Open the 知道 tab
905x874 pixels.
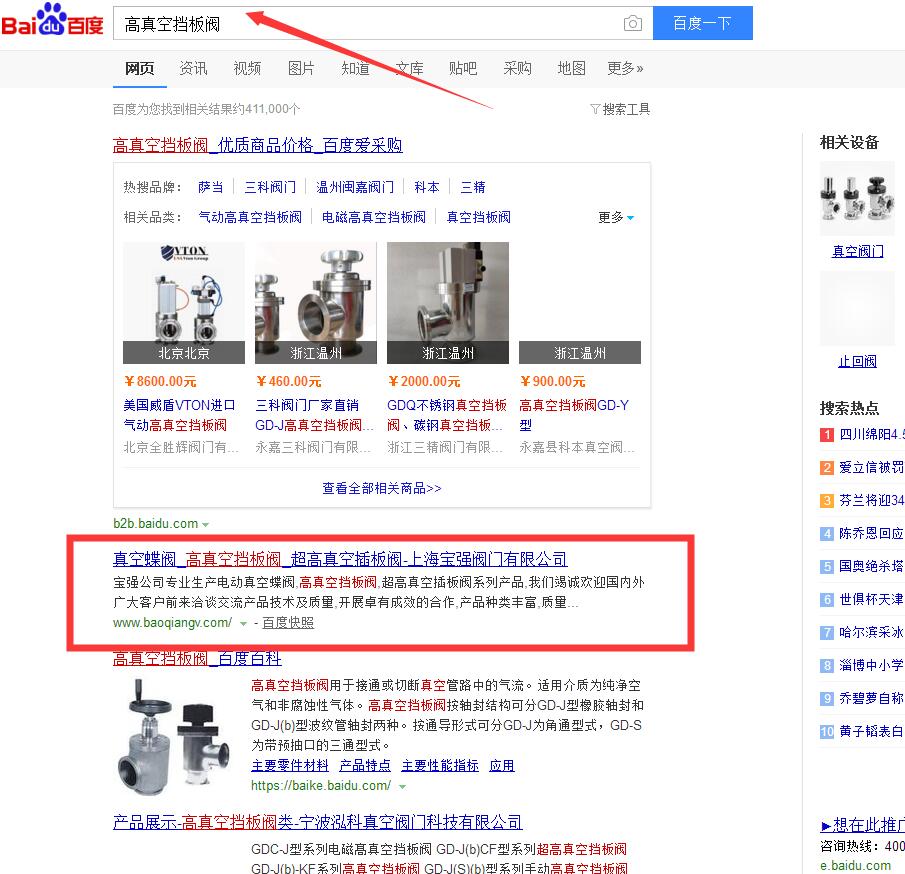tap(356, 69)
